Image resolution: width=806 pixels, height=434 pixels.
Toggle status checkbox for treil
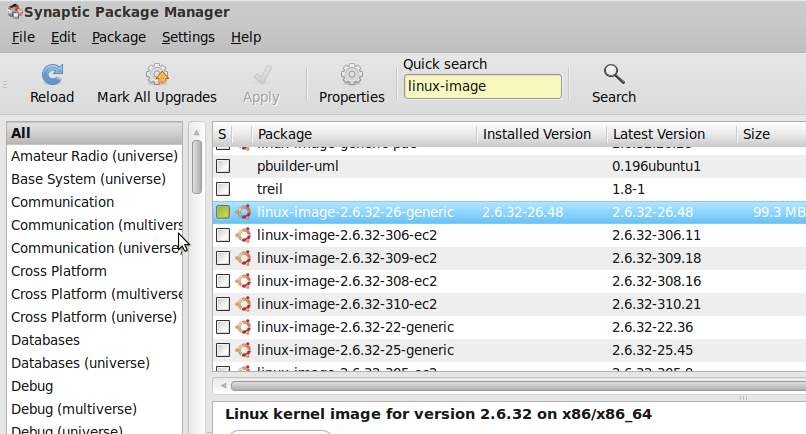pyautogui.click(x=223, y=189)
